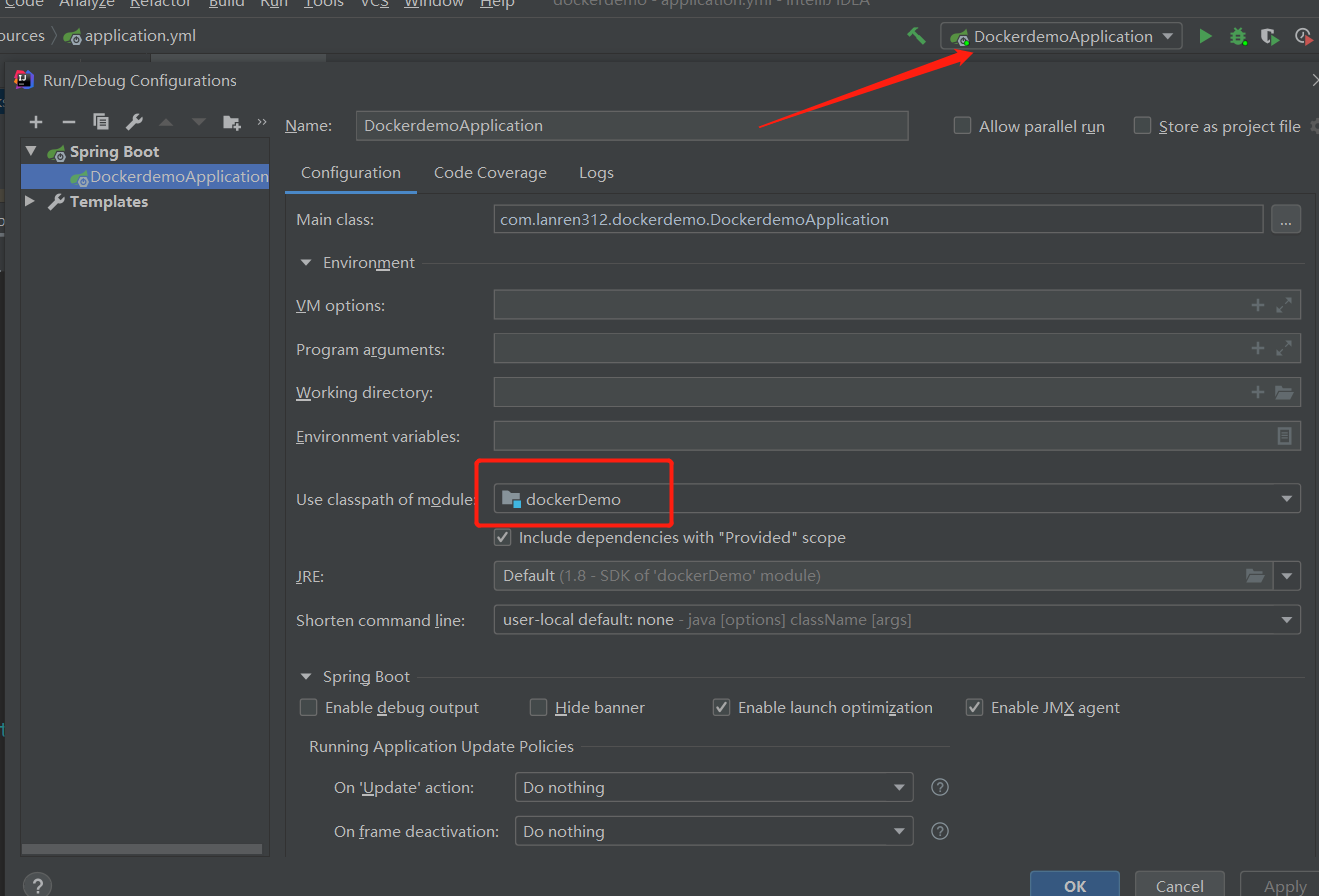
Task: Open Shorten command line dropdown
Action: click(x=897, y=620)
